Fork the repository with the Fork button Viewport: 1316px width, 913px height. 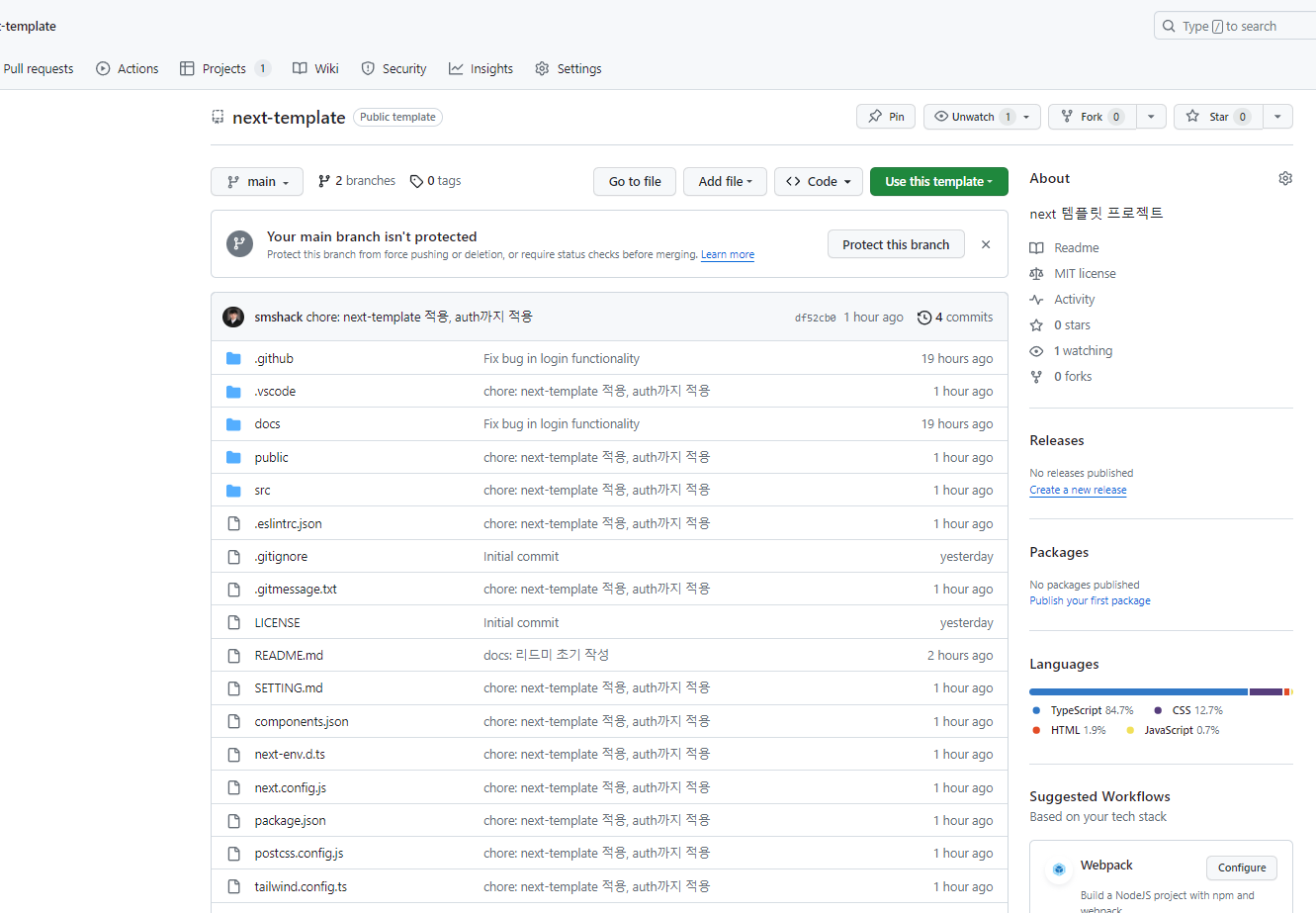pos(1093,117)
